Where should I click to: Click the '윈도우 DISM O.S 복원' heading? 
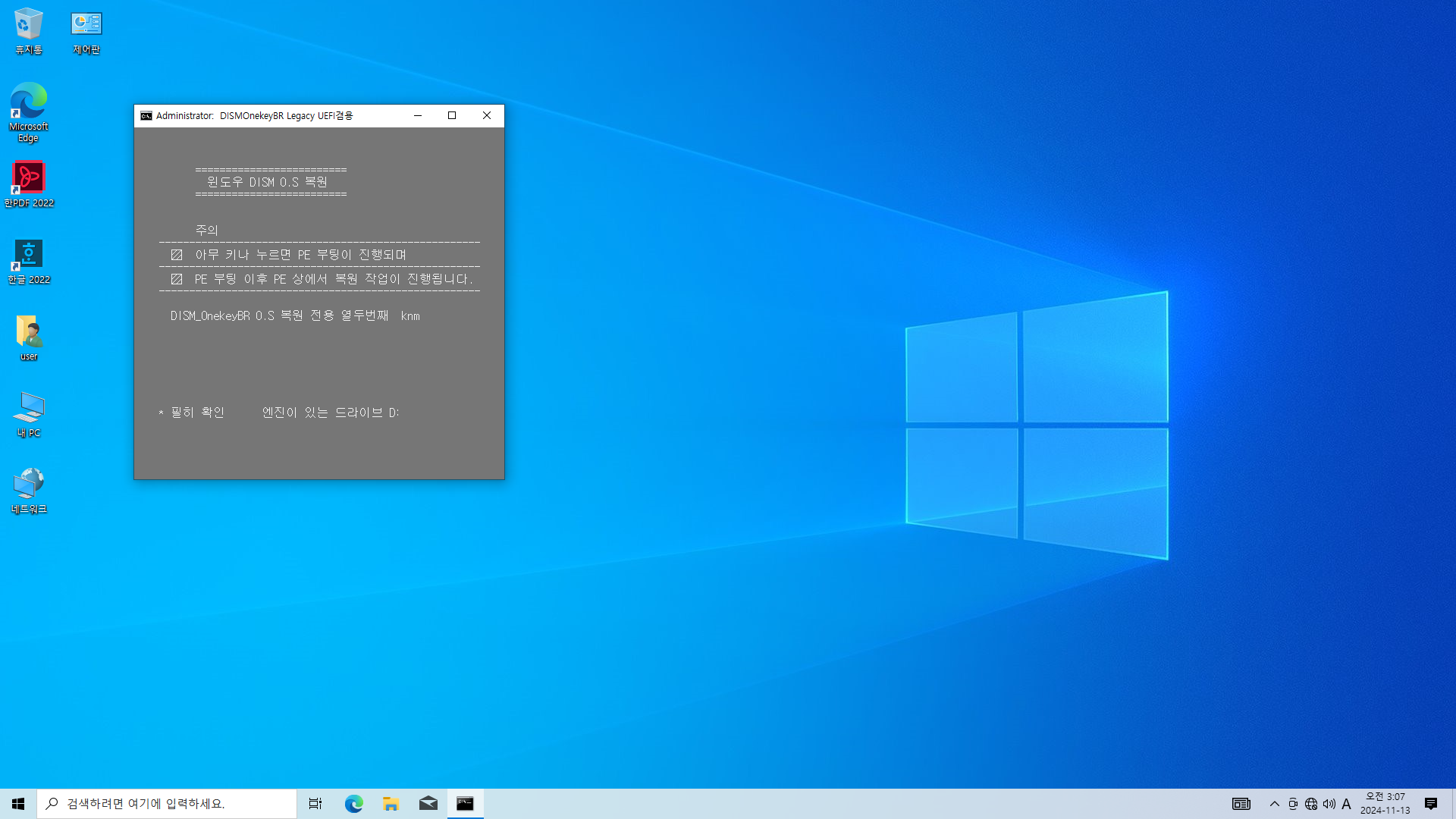(x=267, y=182)
